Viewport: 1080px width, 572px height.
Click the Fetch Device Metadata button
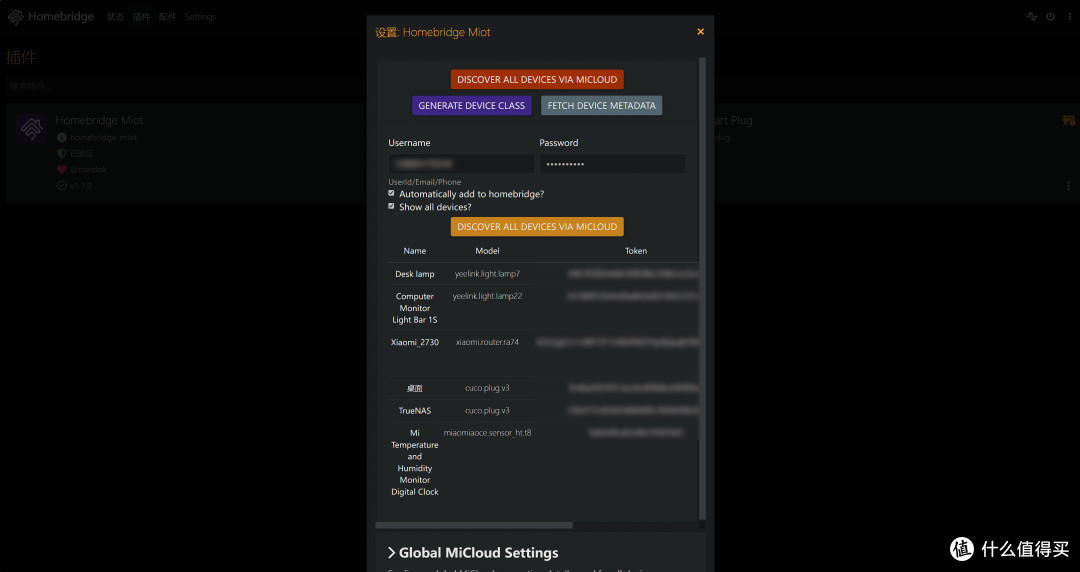(x=601, y=105)
